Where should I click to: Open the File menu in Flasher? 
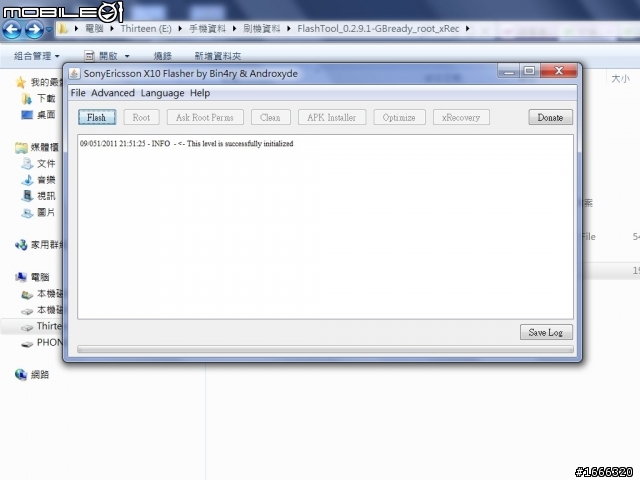point(78,93)
